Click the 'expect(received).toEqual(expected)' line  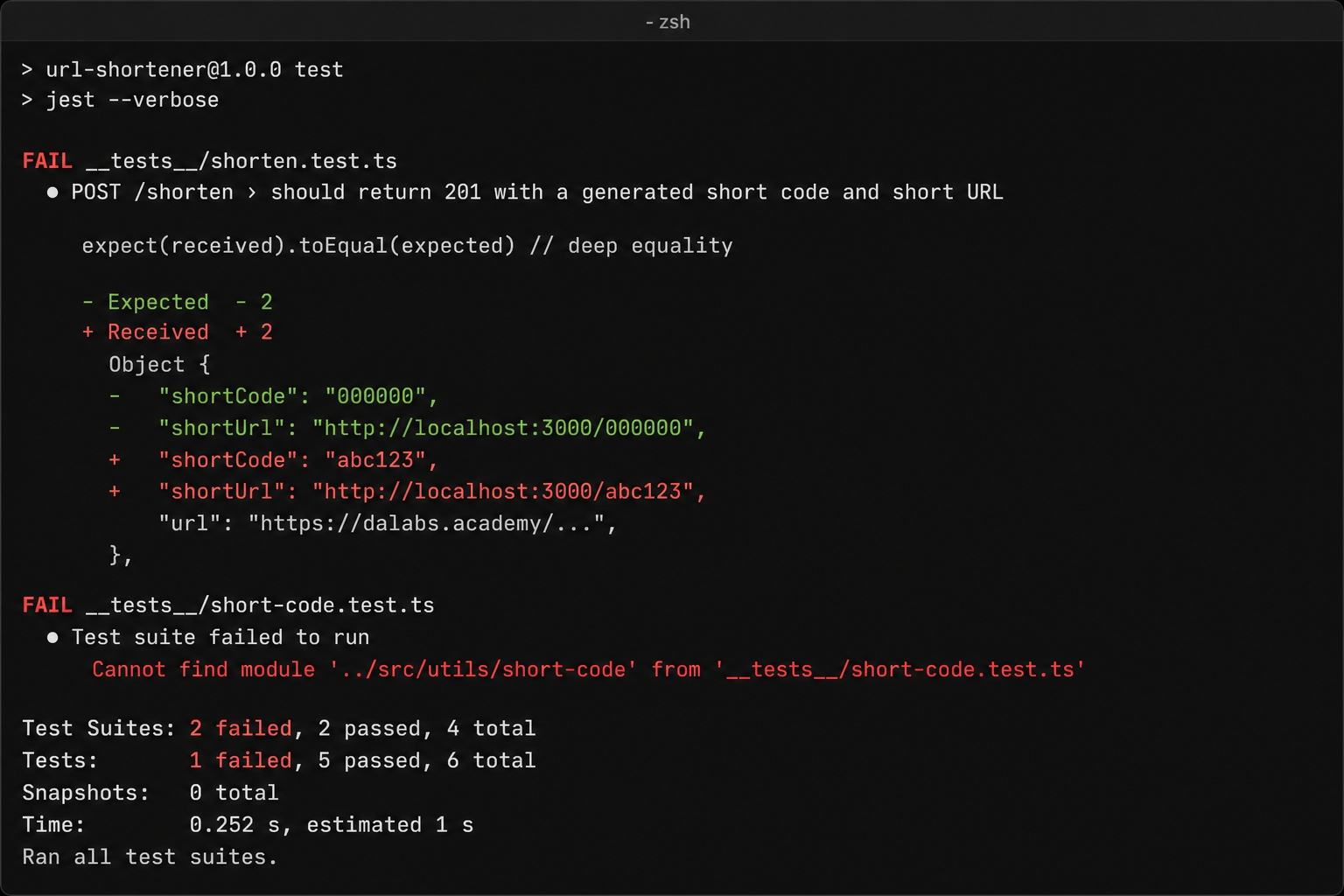coord(408,246)
